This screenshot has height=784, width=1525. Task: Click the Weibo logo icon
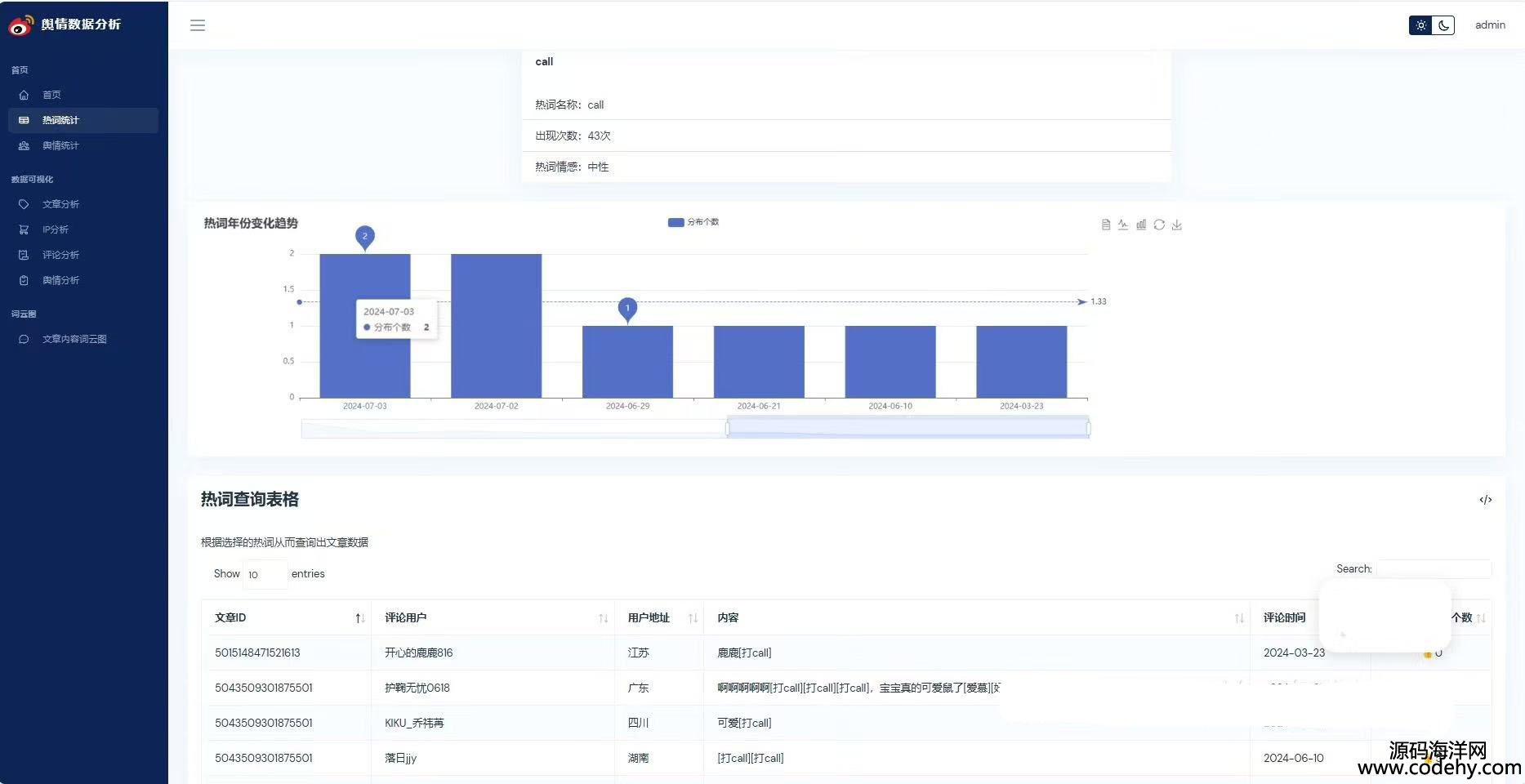(x=21, y=25)
